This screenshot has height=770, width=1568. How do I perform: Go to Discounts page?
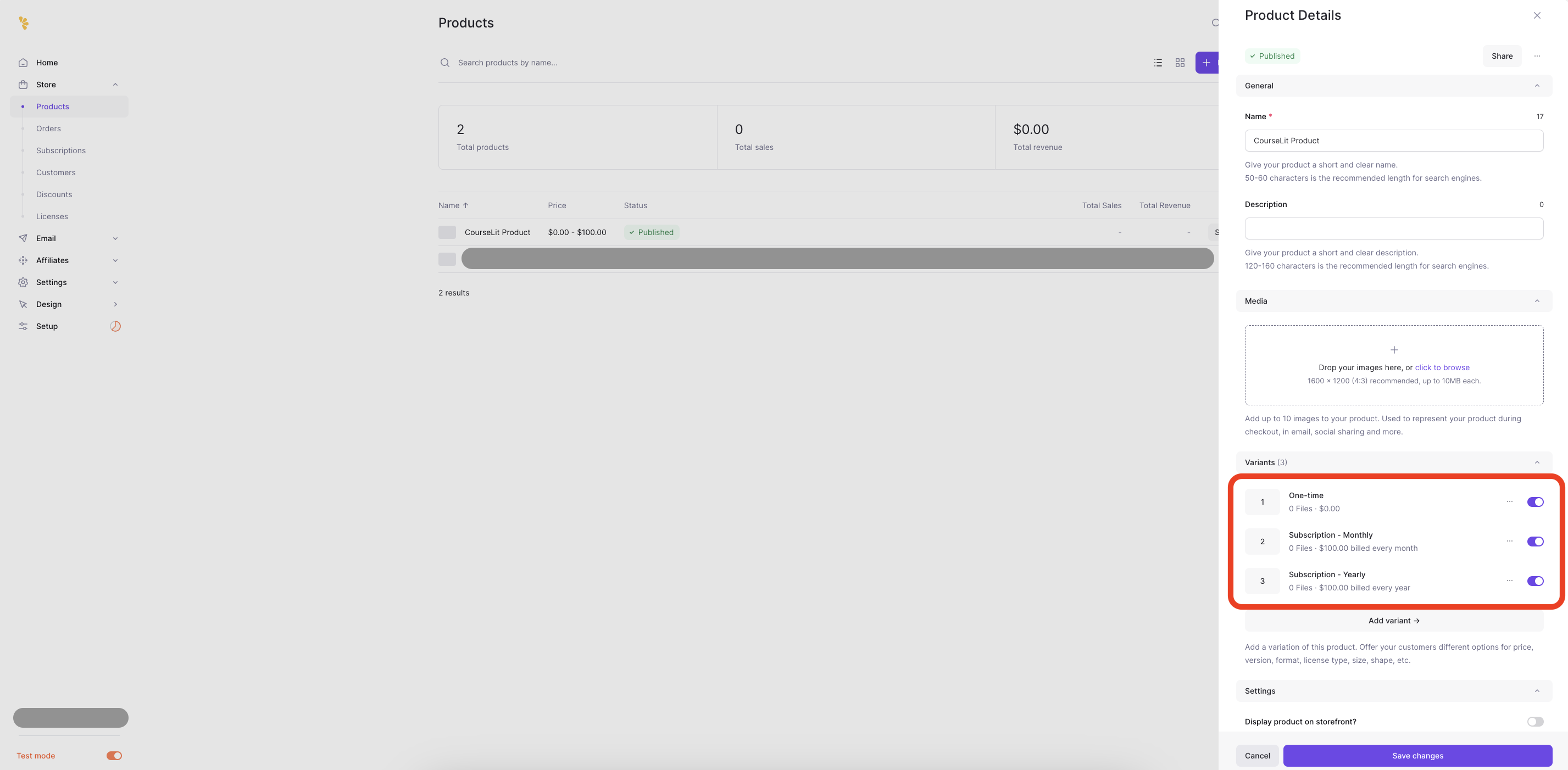click(53, 195)
